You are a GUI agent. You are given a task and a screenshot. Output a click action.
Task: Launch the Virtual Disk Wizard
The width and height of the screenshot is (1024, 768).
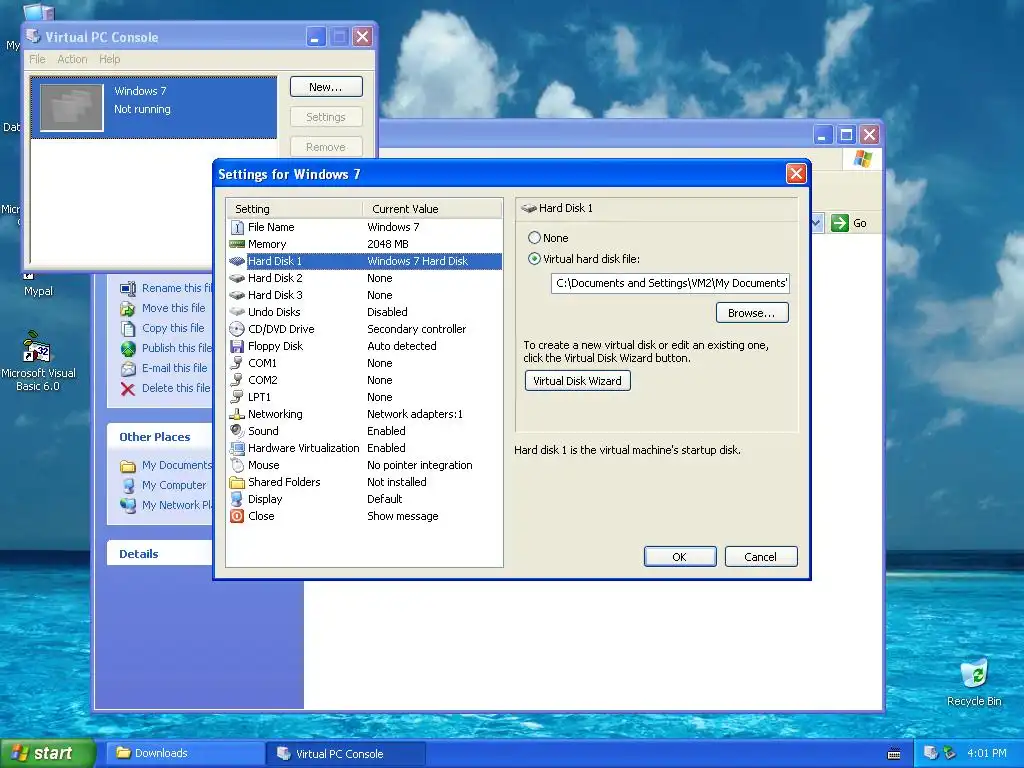click(x=577, y=381)
